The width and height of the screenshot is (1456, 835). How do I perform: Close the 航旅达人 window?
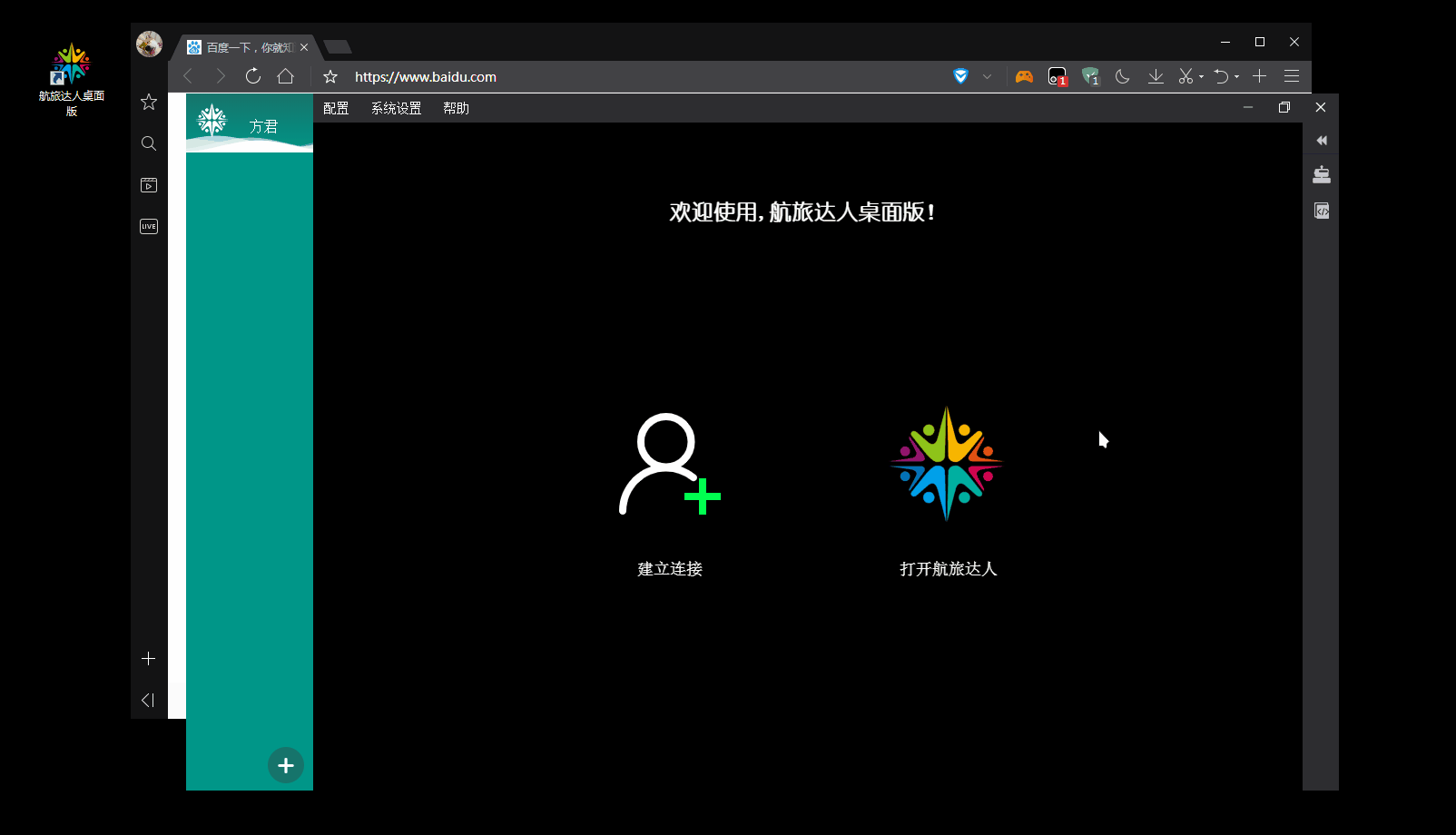click(1321, 107)
